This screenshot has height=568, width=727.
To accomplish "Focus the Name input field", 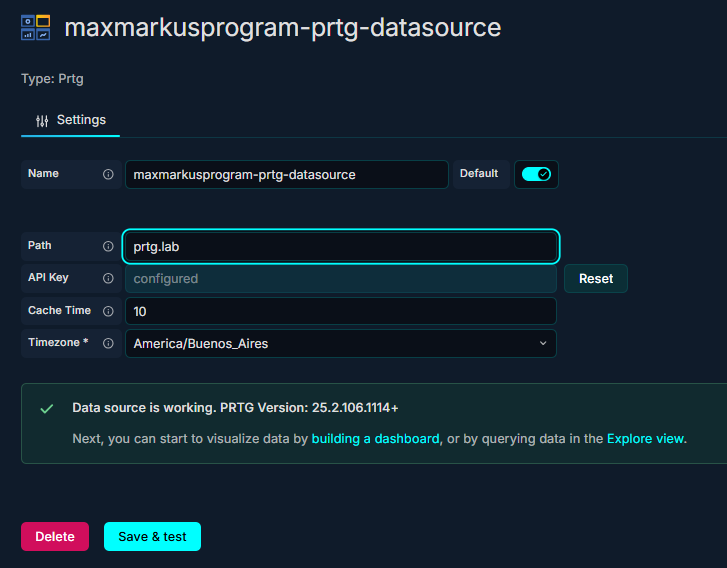I will coord(287,174).
